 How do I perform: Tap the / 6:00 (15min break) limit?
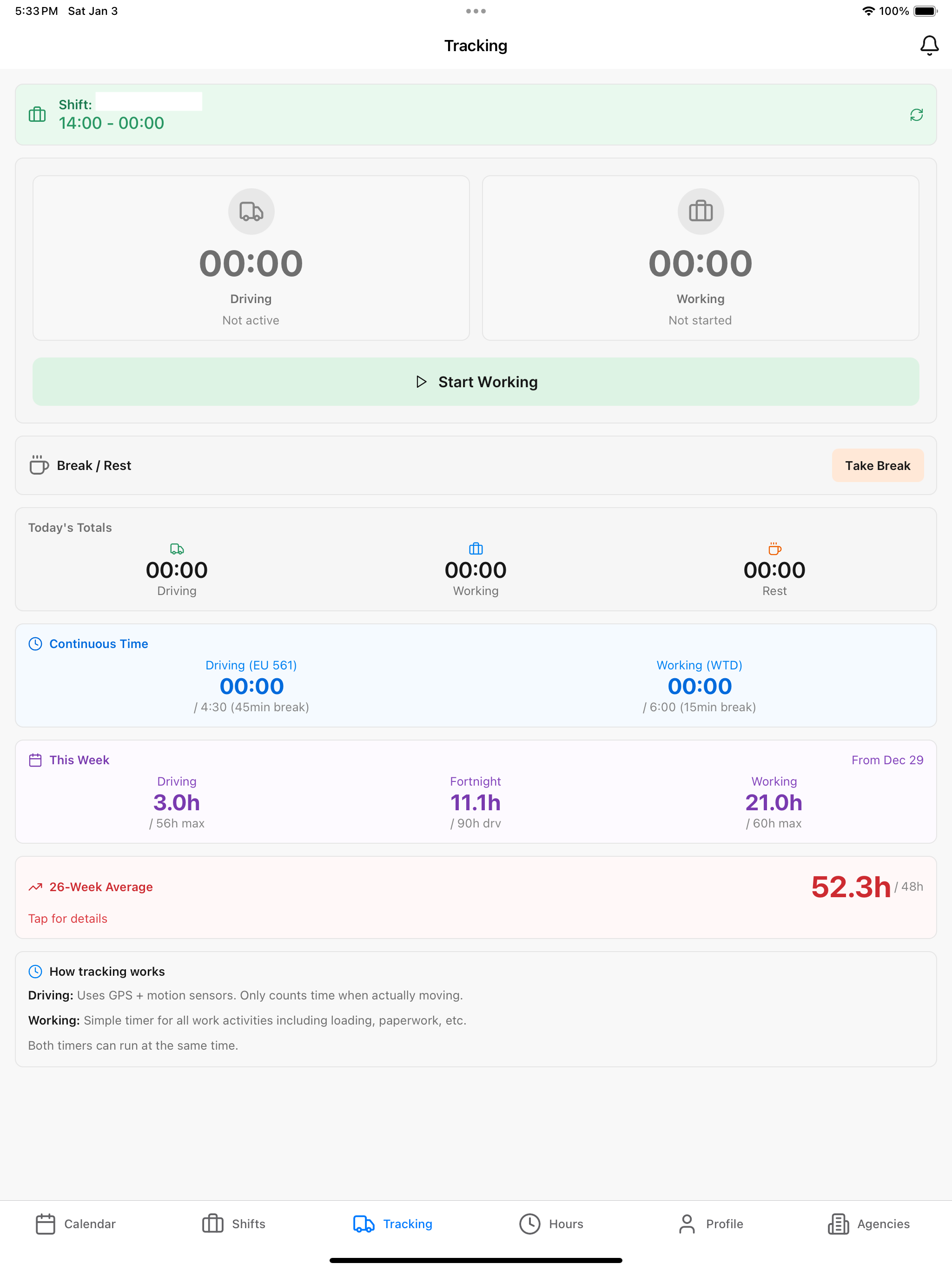click(700, 708)
